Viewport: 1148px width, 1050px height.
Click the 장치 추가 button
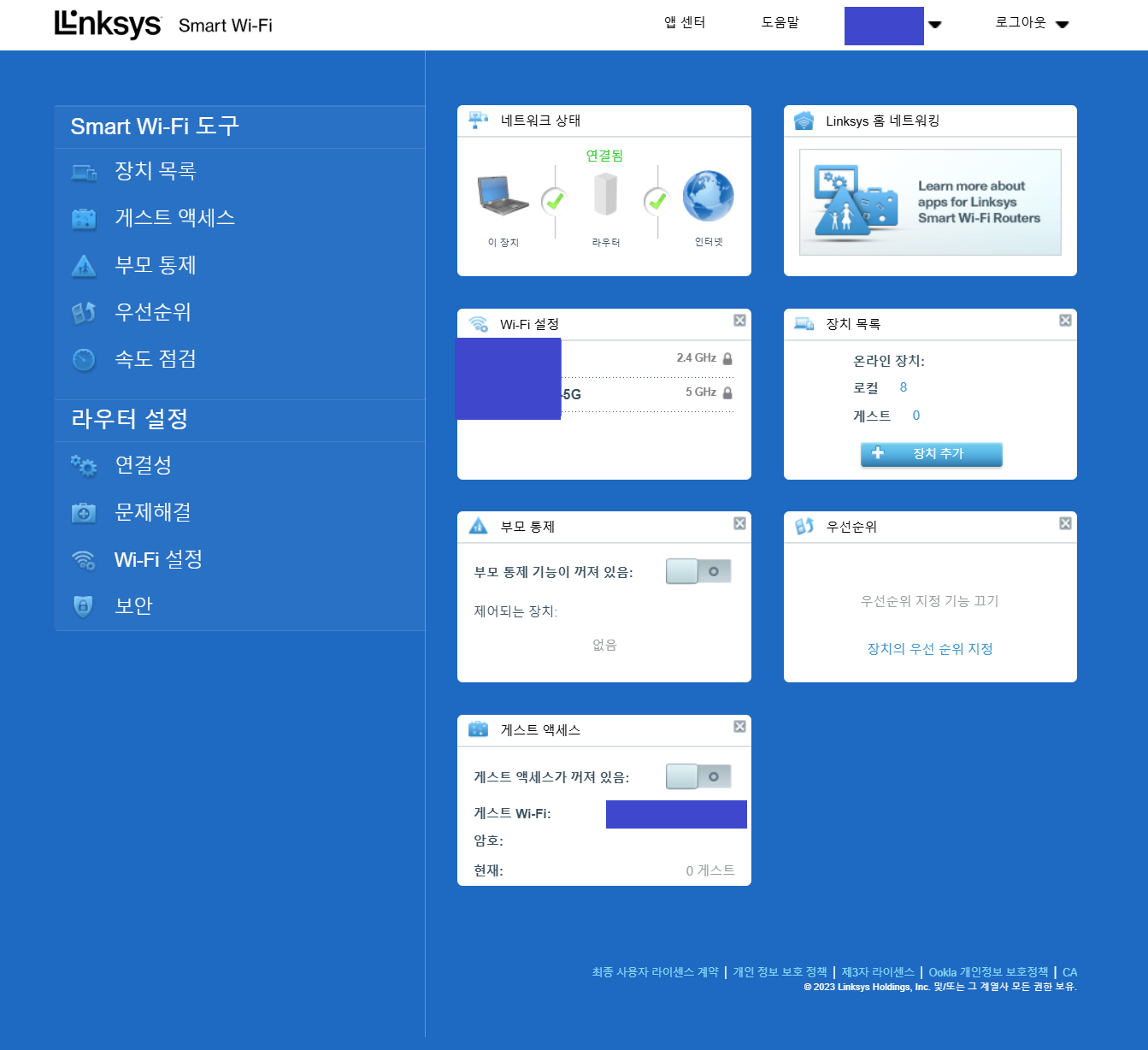[931, 454]
